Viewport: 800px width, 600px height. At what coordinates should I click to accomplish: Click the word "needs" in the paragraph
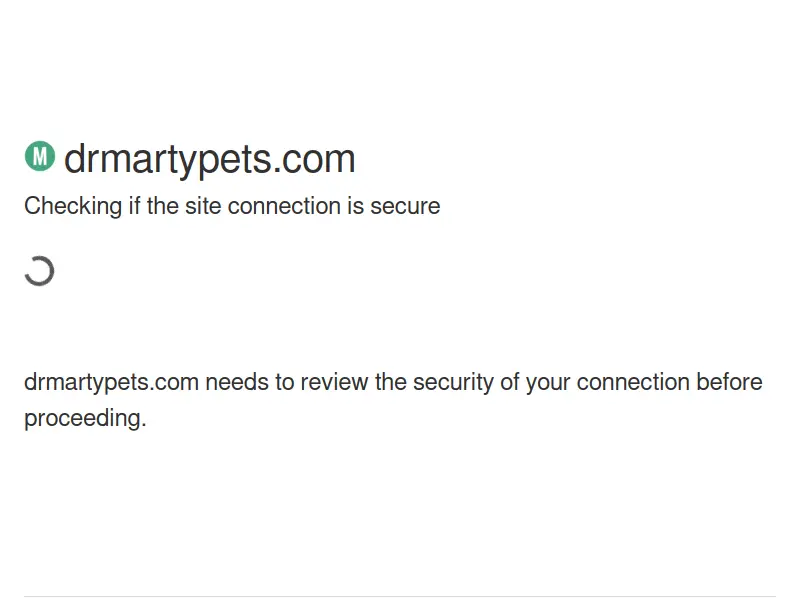tap(234, 382)
